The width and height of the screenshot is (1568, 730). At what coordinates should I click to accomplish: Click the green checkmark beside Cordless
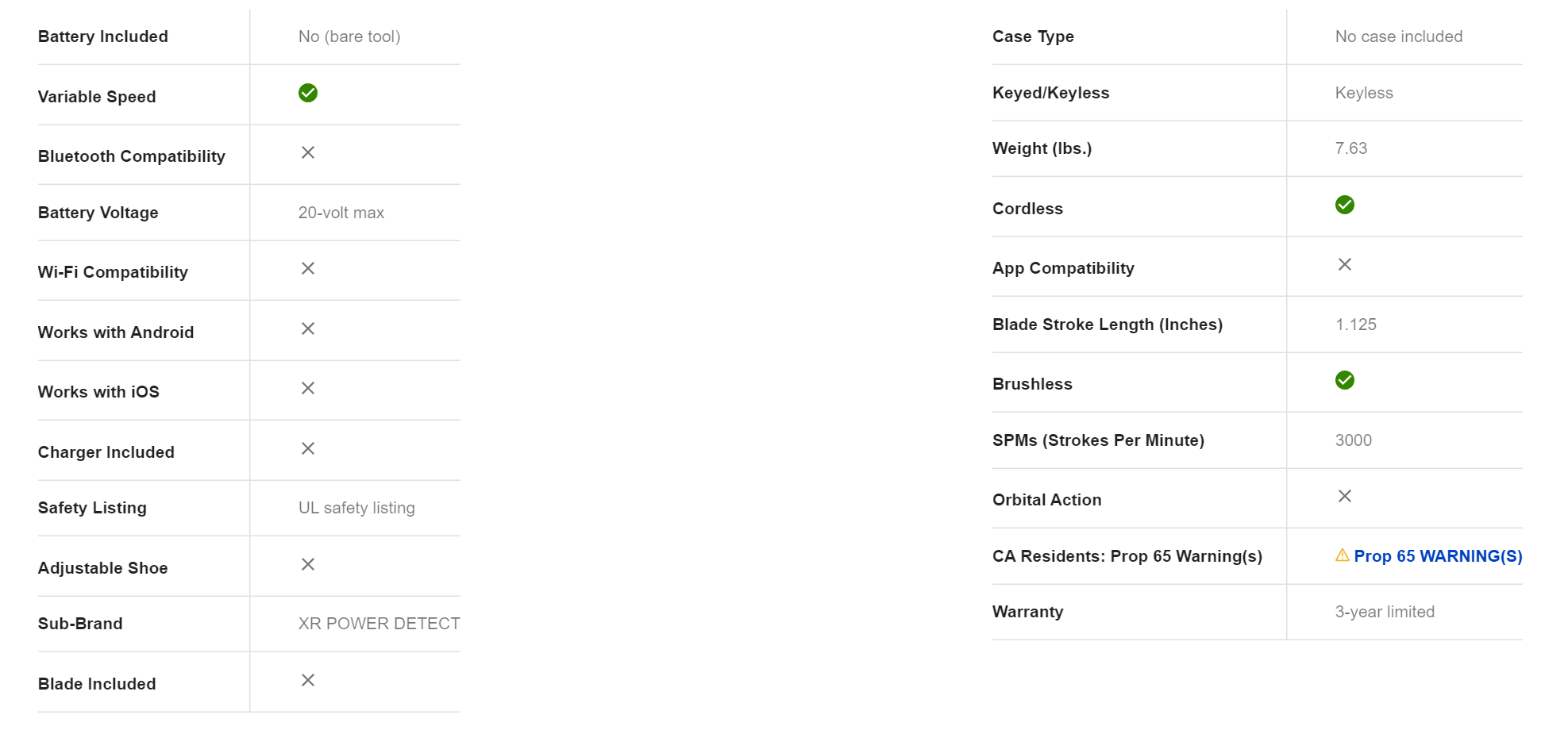pos(1345,205)
